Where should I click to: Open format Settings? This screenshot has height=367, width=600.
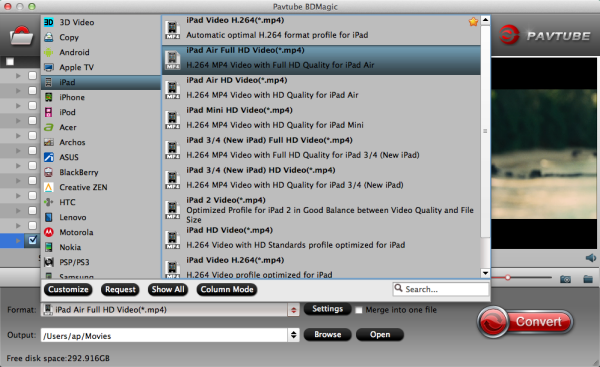tap(328, 309)
